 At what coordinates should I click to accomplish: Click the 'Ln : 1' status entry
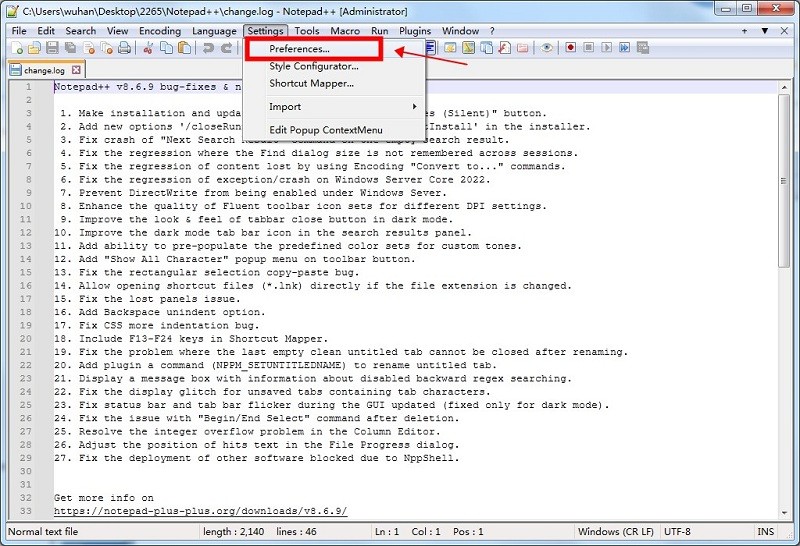[x=387, y=532]
